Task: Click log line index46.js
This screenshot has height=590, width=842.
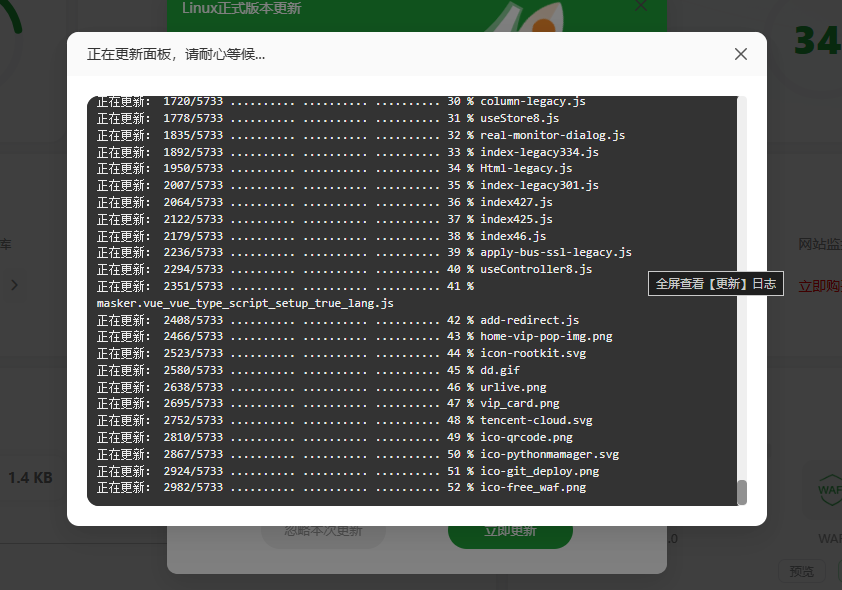Action: pos(321,236)
